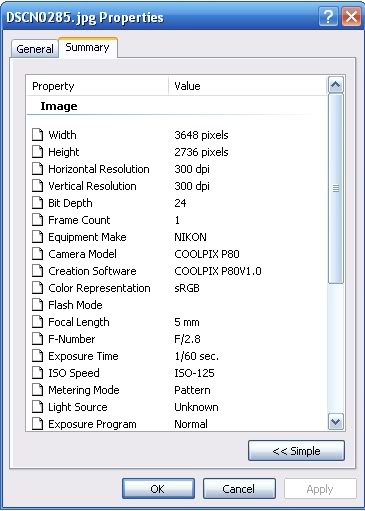This screenshot has width=365, height=511.
Task: Click the Horizontal Resolution 300 dpi value
Action: (192, 169)
